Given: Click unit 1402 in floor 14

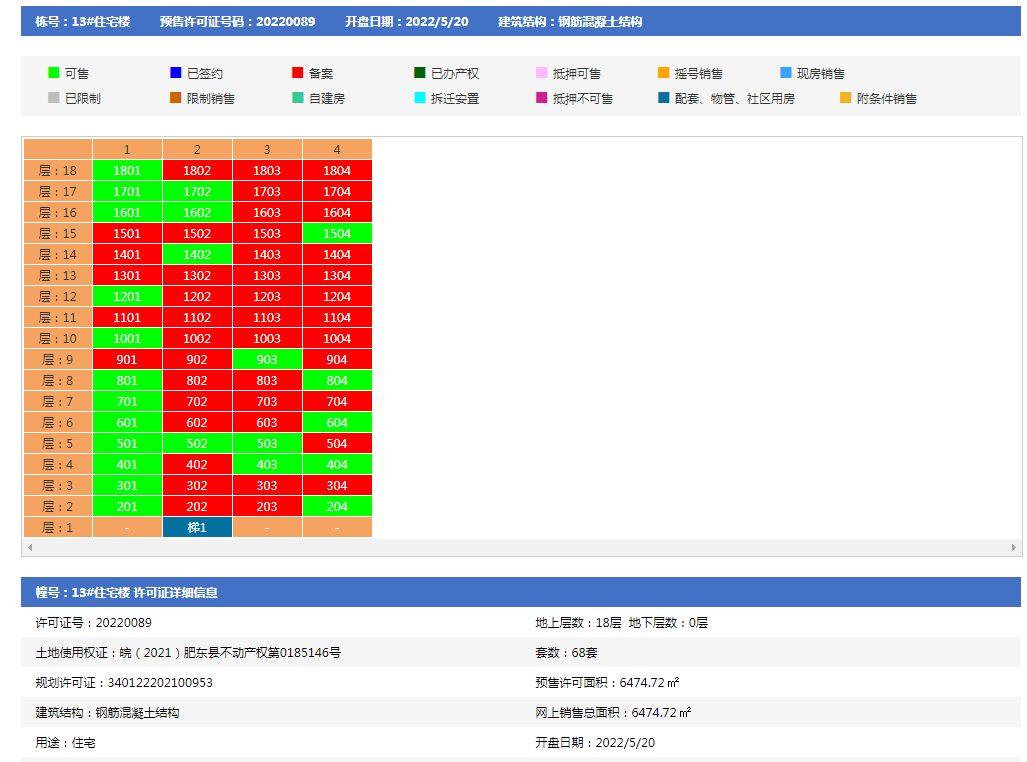Looking at the screenshot, I should 197,254.
